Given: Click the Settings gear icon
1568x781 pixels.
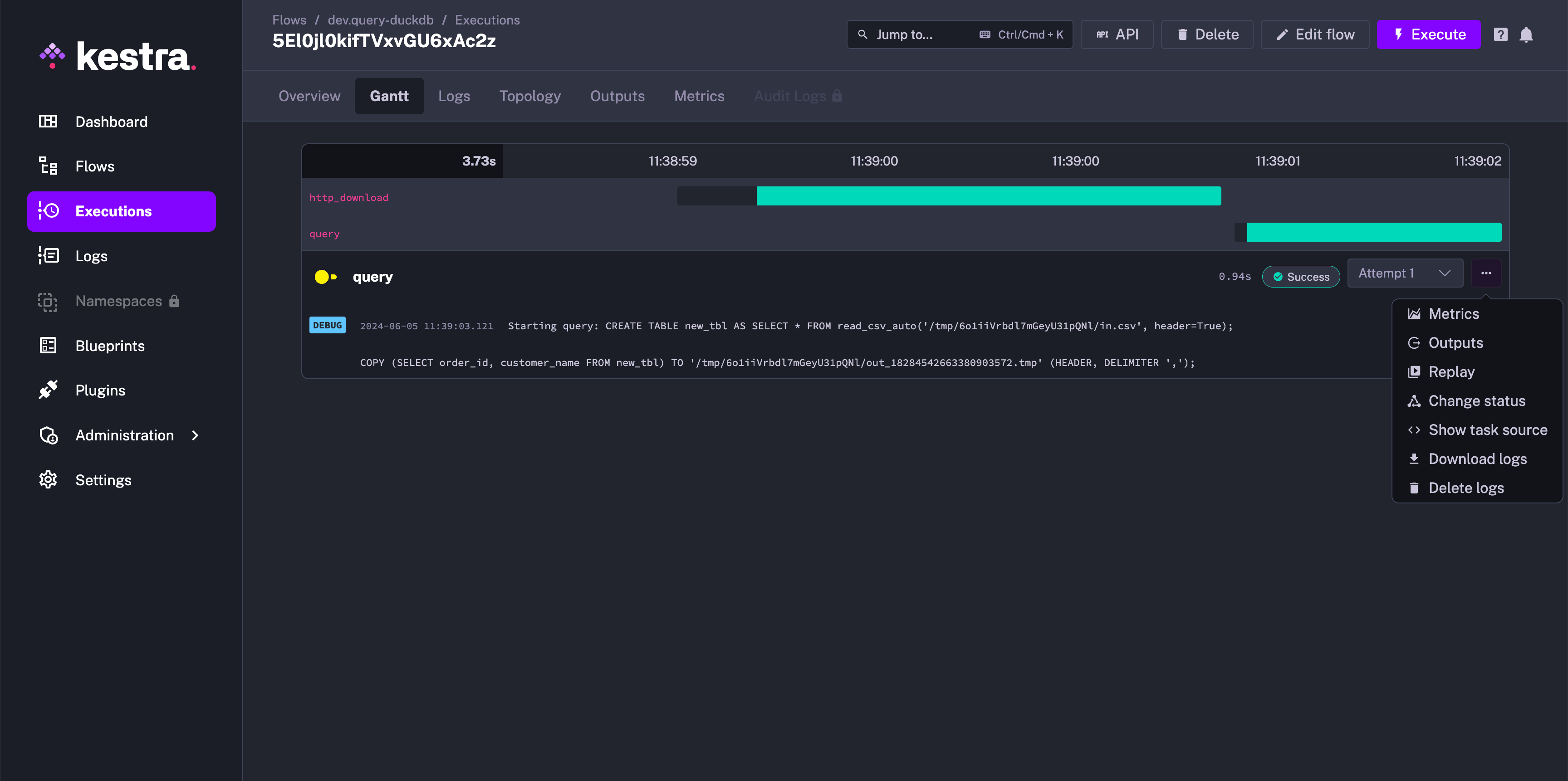Looking at the screenshot, I should pyautogui.click(x=48, y=479).
